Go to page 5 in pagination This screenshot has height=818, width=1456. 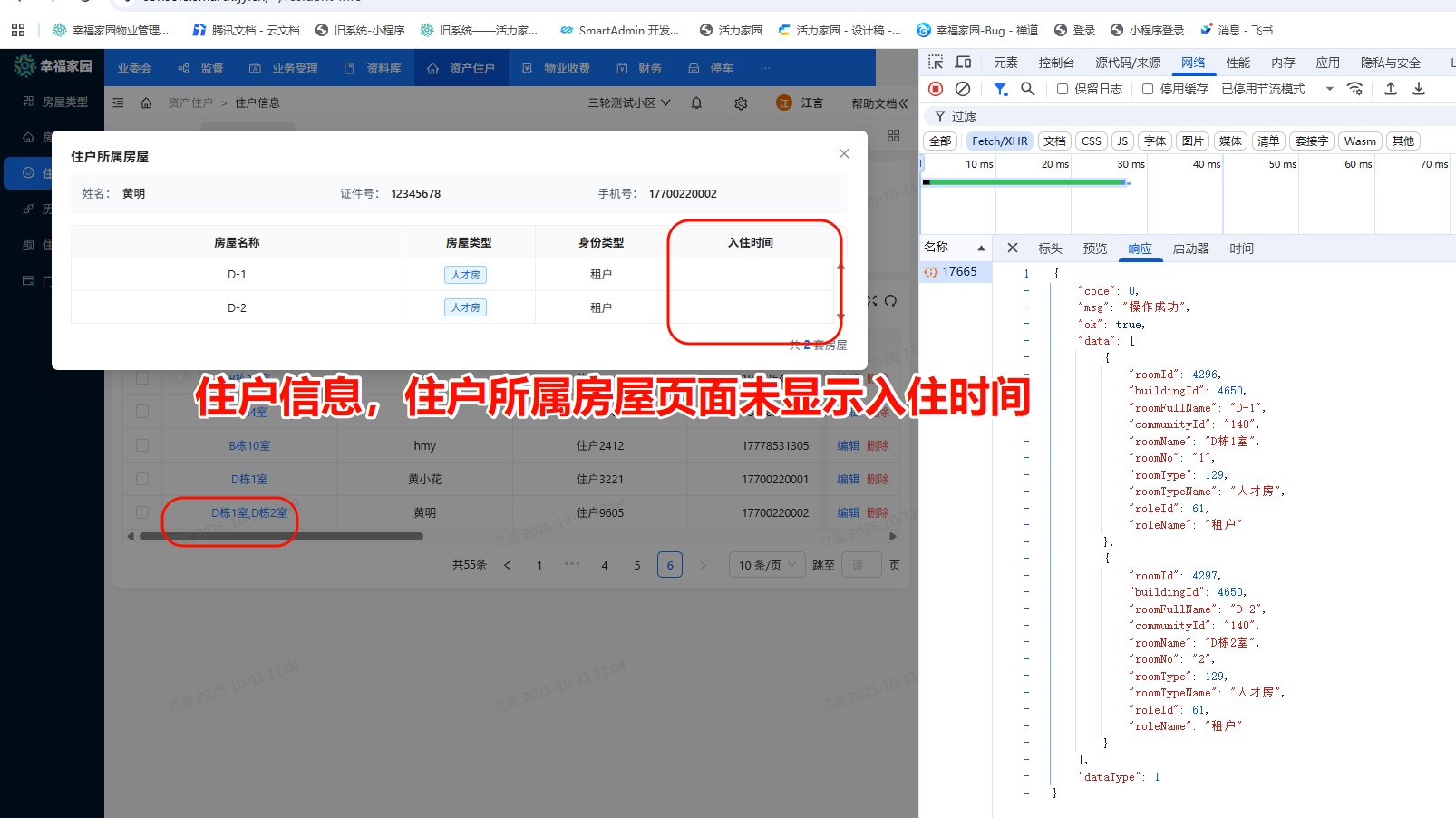[x=637, y=564]
